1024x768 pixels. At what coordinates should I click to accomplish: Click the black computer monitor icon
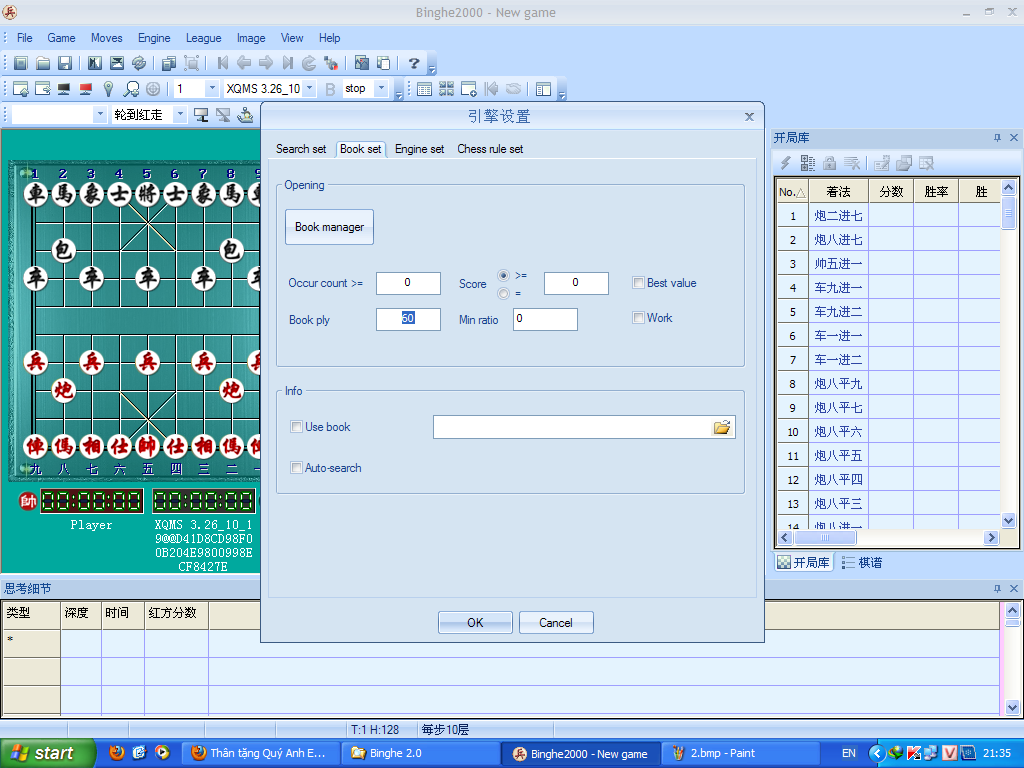tap(63, 89)
